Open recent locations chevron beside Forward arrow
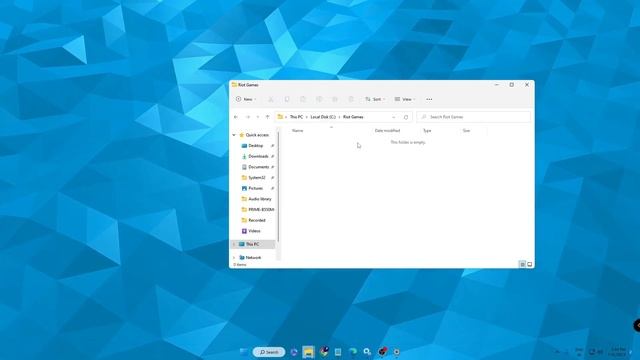 [x=258, y=117]
